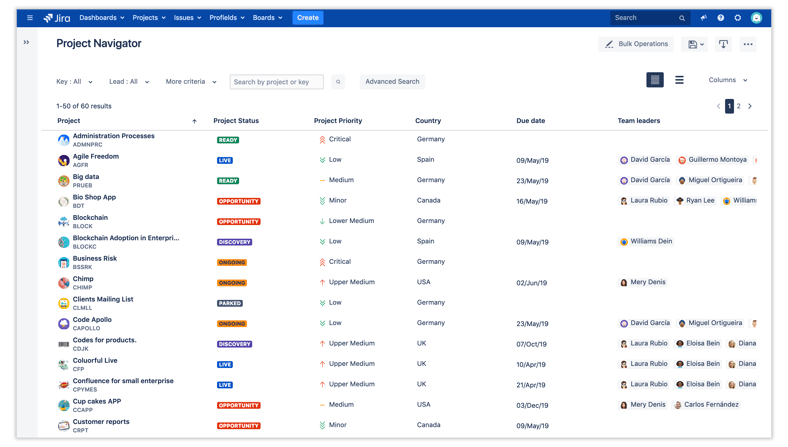
Task: Sort by Project Status column header
Action: (236, 121)
